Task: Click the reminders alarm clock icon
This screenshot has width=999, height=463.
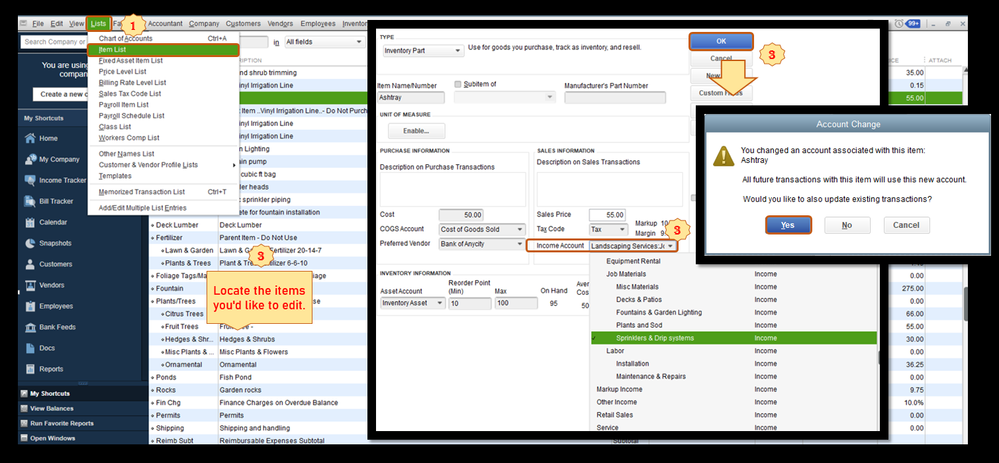Action: pyautogui.click(x=898, y=24)
